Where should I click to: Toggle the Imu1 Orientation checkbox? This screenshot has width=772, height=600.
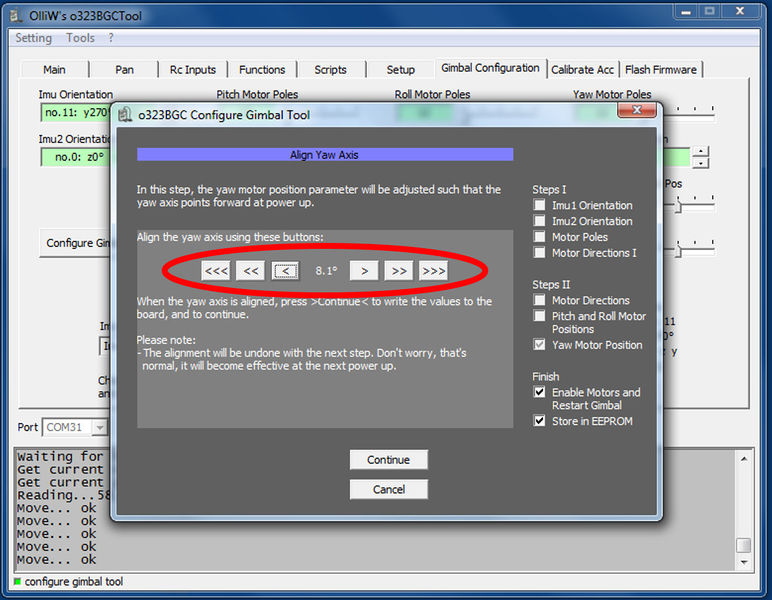(x=540, y=205)
